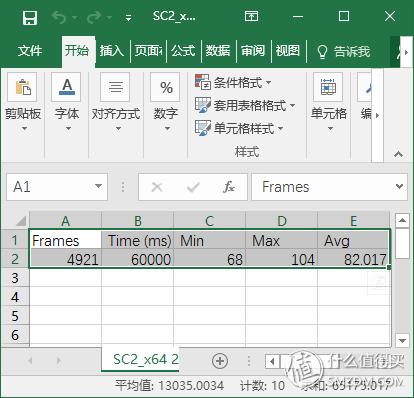Image resolution: width=414 pixels, height=398 pixels.
Task: Click the Save icon in title bar
Action: click(x=30, y=17)
